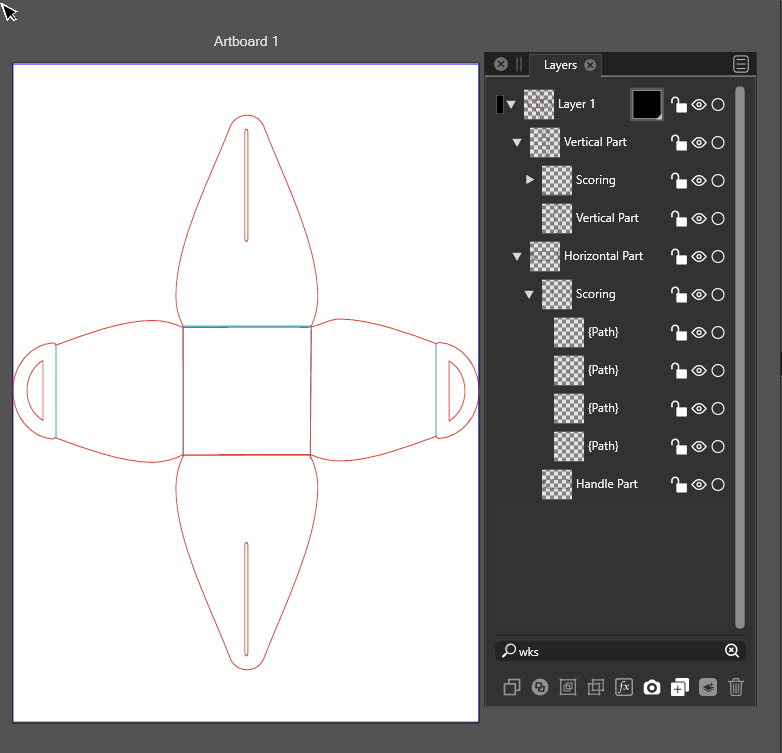Viewport: 782px width, 753px height.
Task: Delete the layer with the trash icon
Action: point(736,687)
